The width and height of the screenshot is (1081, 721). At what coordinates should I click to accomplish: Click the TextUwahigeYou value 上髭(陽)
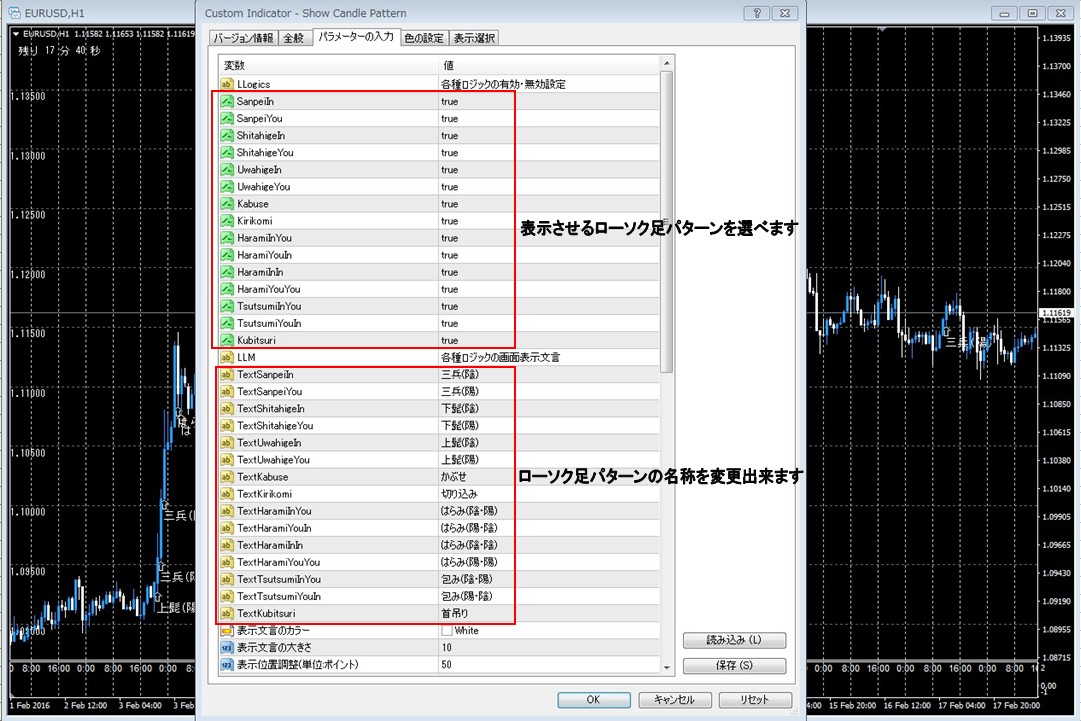[460, 460]
